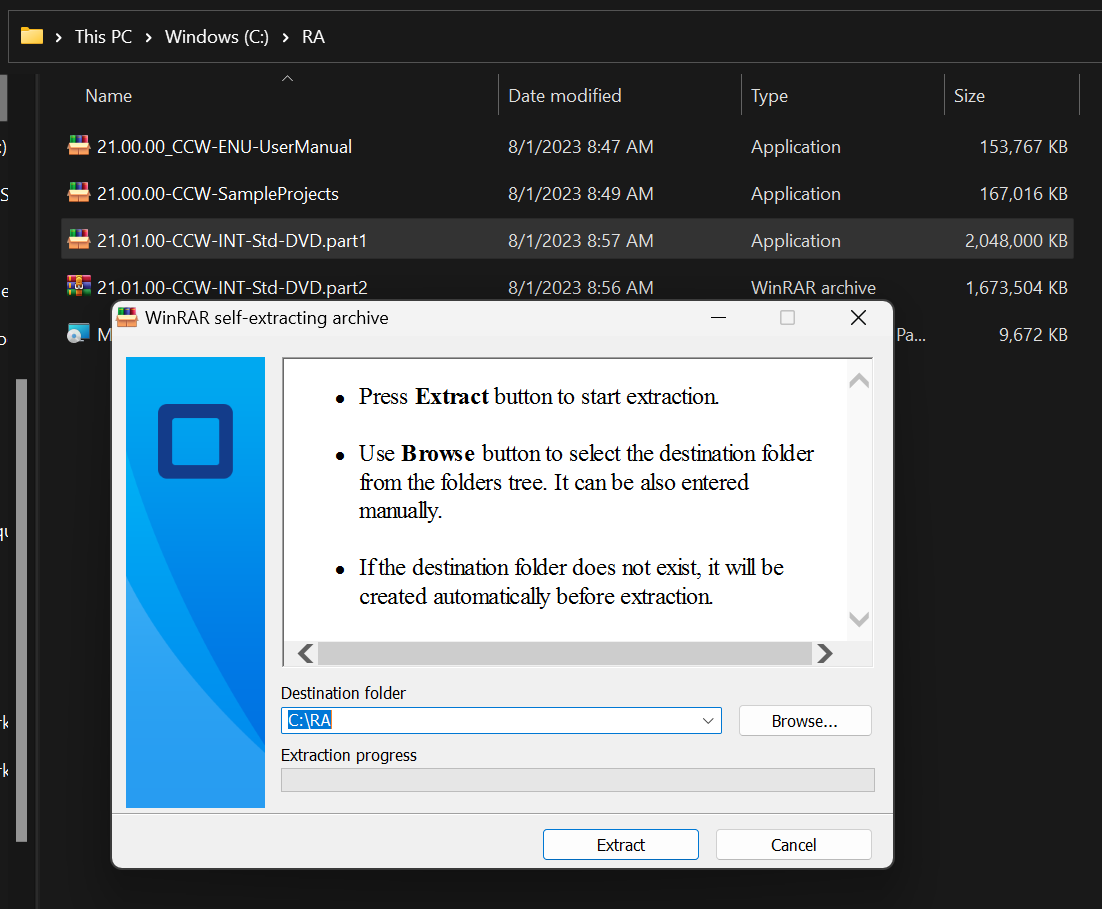Click date 8/1/2023 8:49 AM
Image resolution: width=1102 pixels, height=909 pixels.
(581, 193)
